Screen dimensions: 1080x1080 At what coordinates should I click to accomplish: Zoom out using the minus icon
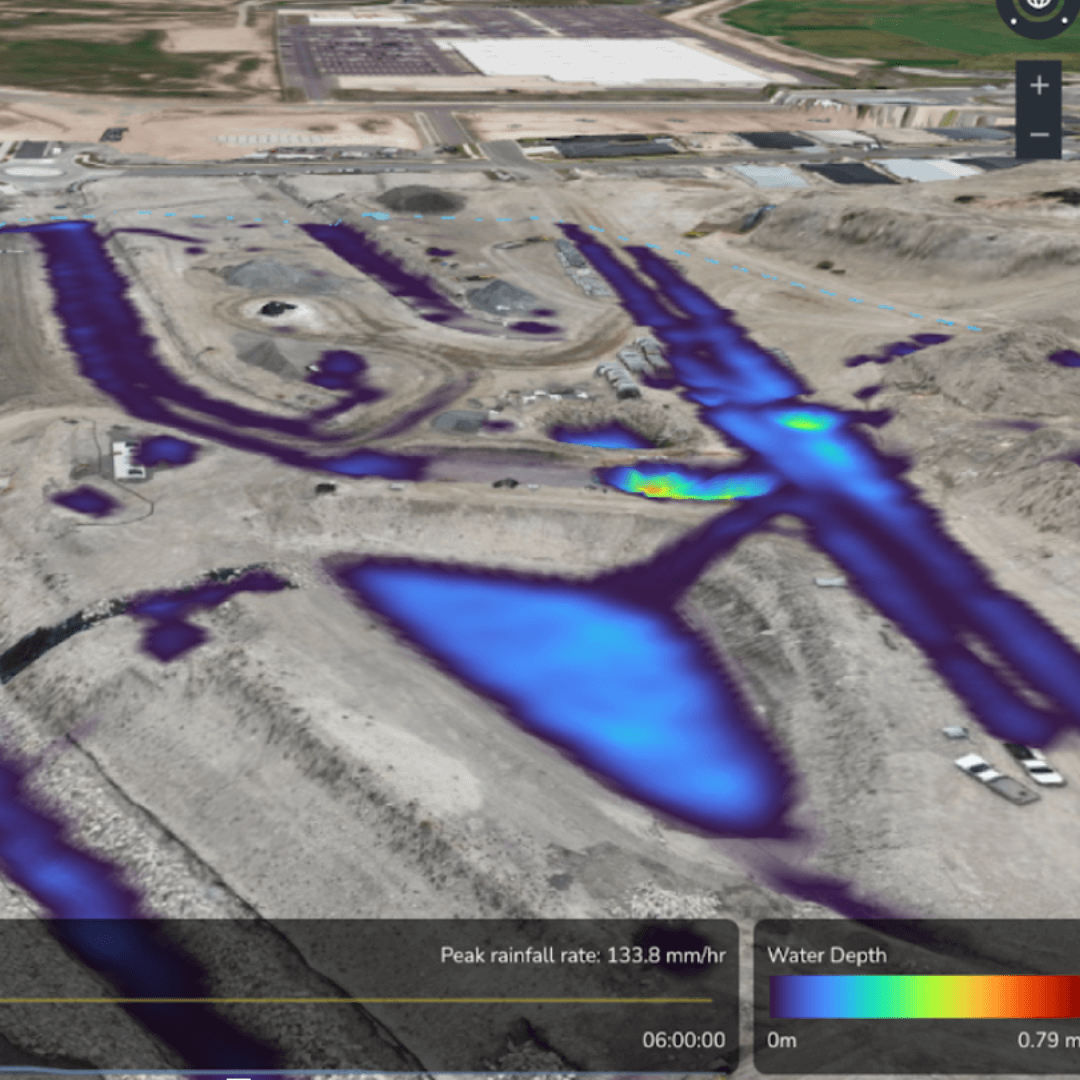click(x=1040, y=134)
